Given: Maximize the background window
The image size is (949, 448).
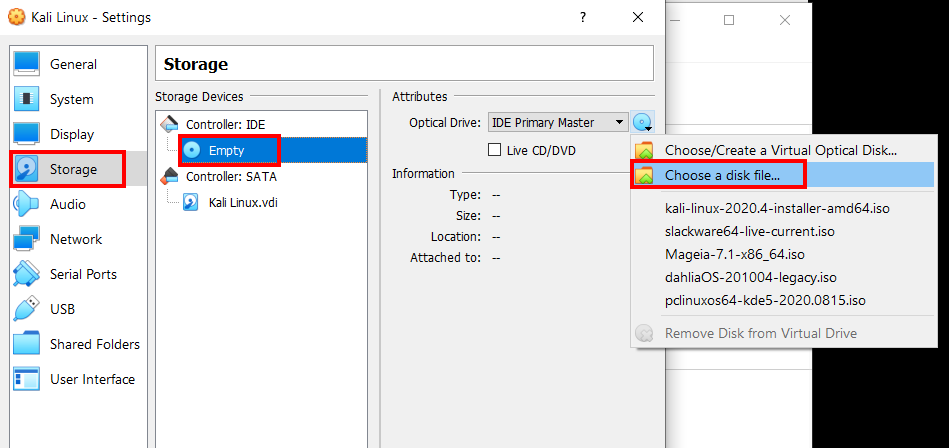Looking at the screenshot, I should click(729, 20).
